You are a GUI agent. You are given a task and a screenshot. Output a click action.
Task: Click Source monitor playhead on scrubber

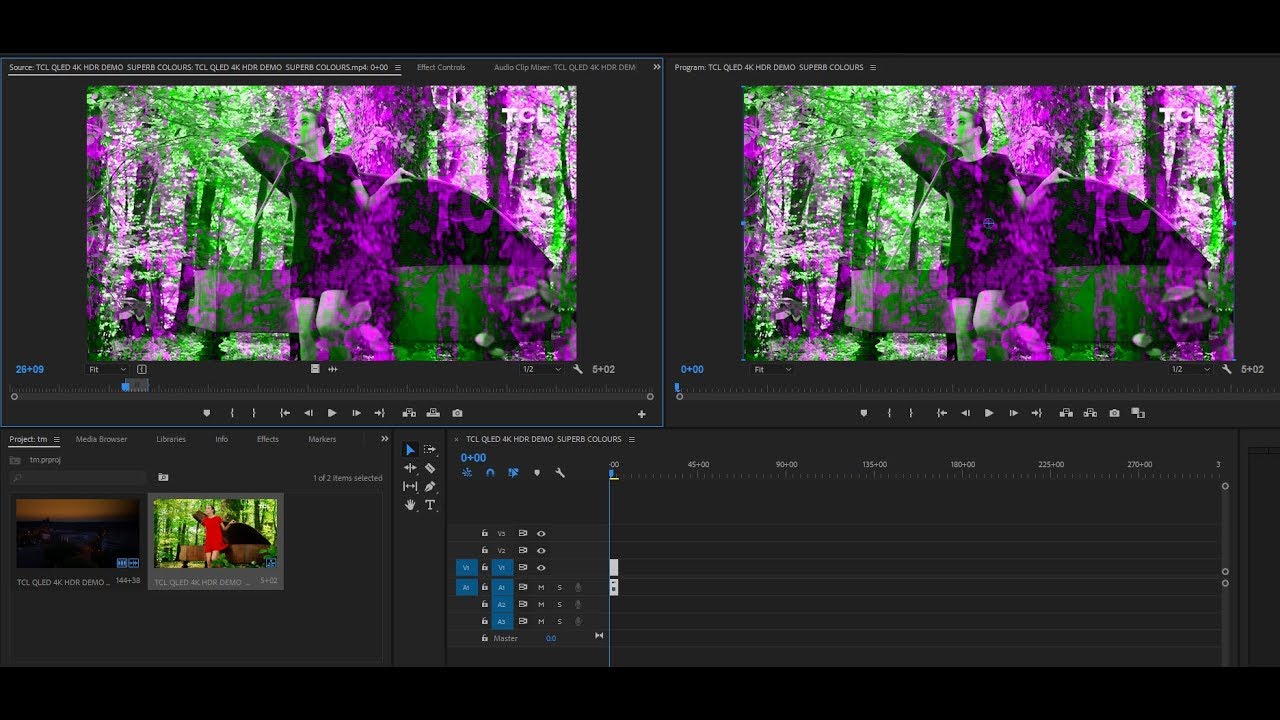126,386
